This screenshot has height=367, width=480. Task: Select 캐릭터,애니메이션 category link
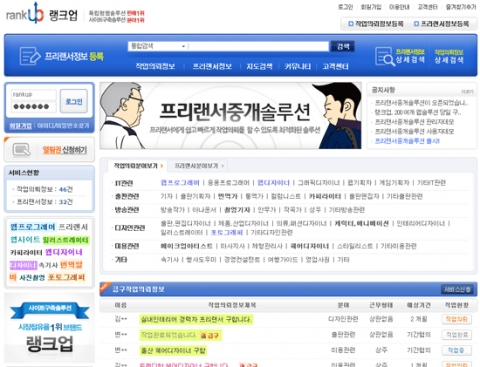(x=362, y=223)
